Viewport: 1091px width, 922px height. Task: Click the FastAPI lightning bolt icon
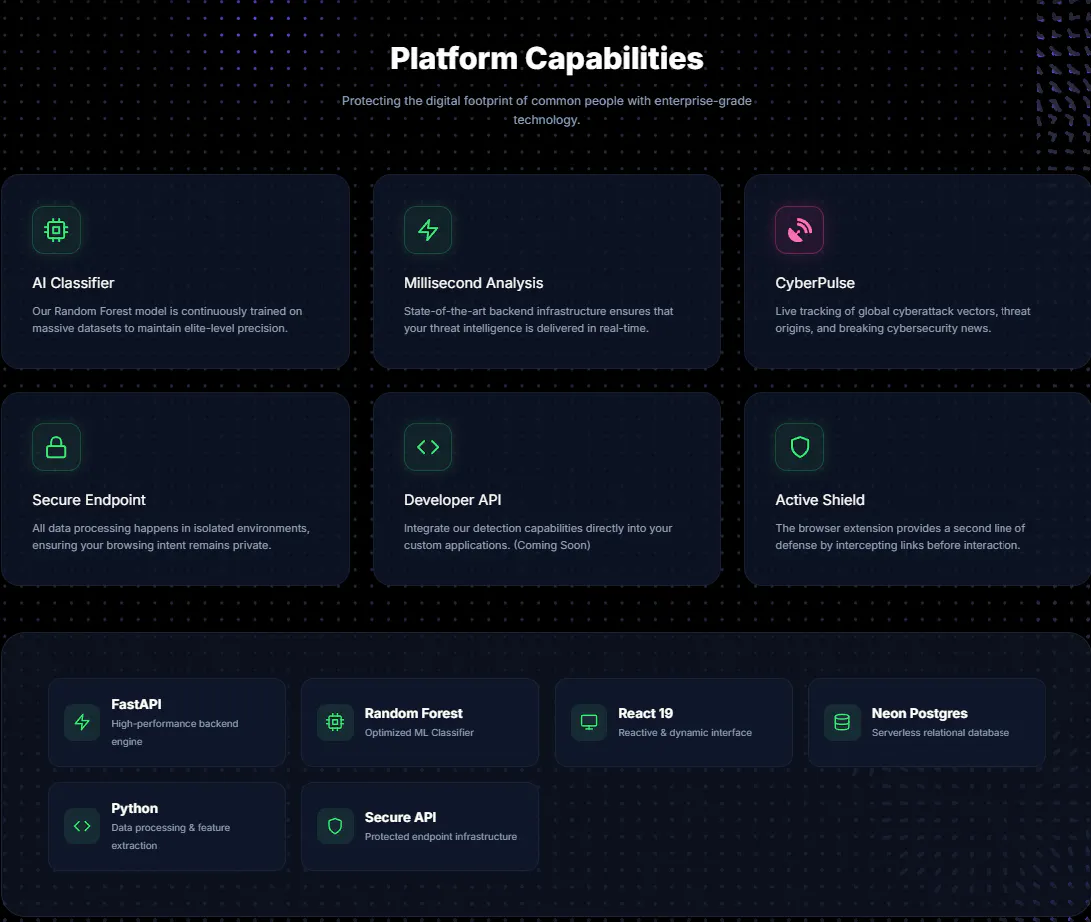pyautogui.click(x=82, y=722)
